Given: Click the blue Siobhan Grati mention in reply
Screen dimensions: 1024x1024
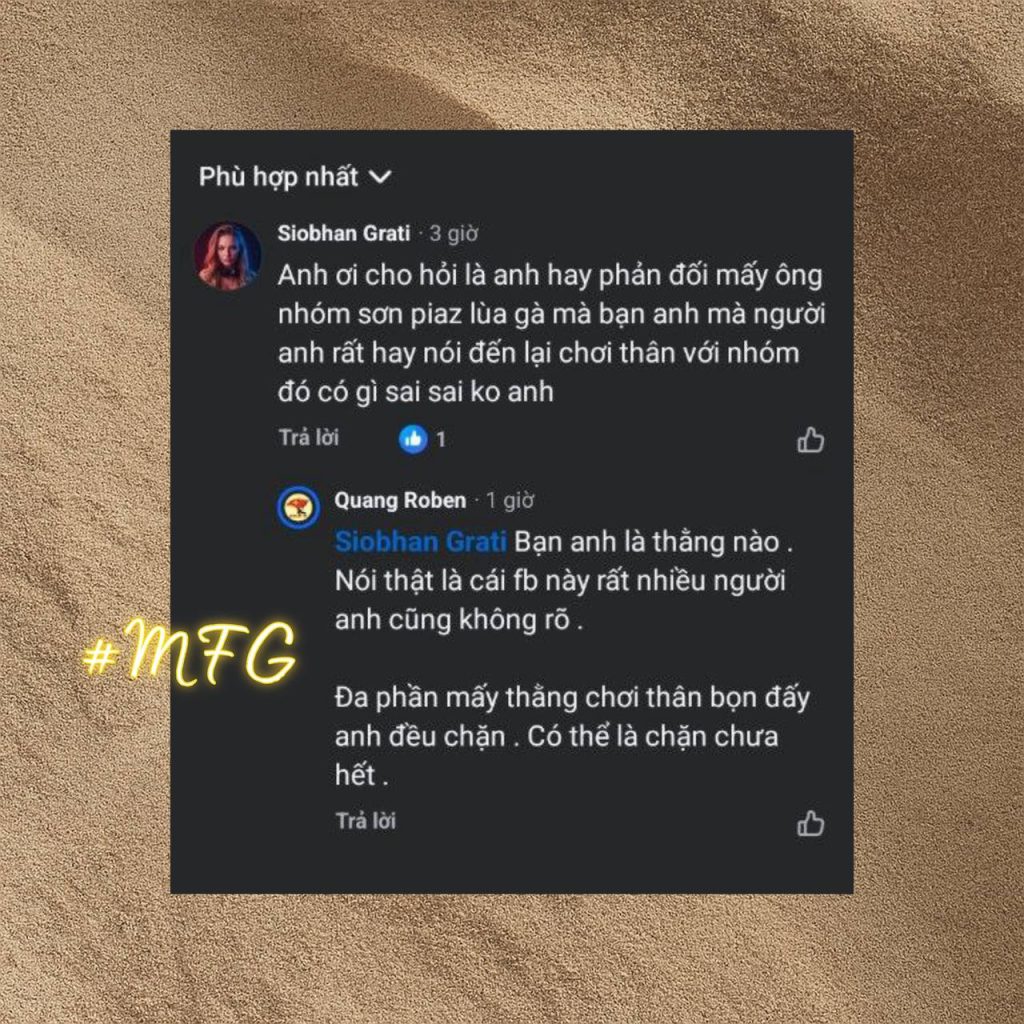Looking at the screenshot, I should pos(421,542).
